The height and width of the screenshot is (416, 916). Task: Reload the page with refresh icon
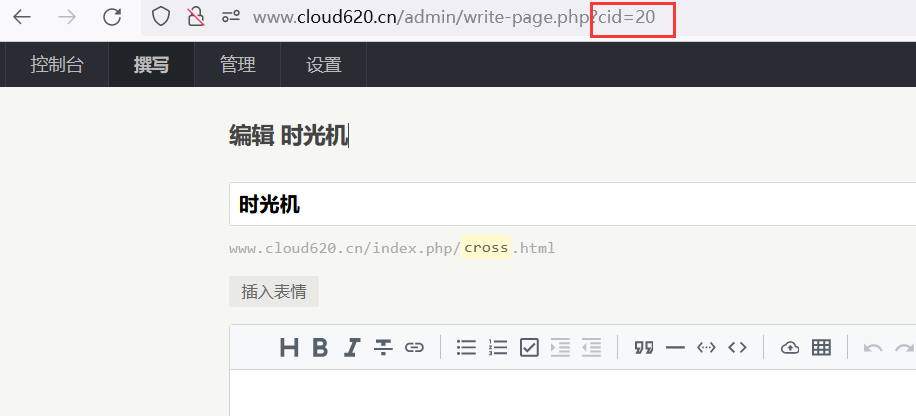(x=112, y=17)
